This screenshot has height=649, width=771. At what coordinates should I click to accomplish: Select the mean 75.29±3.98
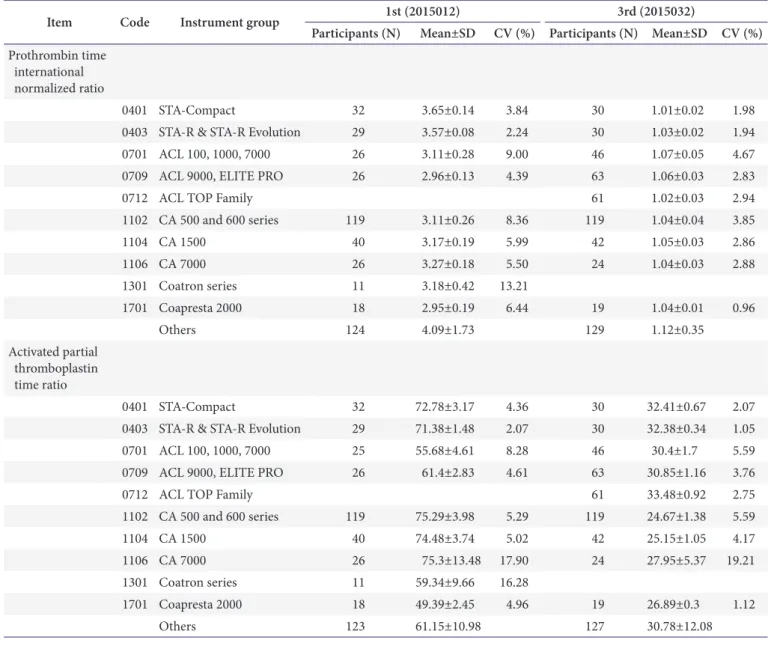coord(445,516)
